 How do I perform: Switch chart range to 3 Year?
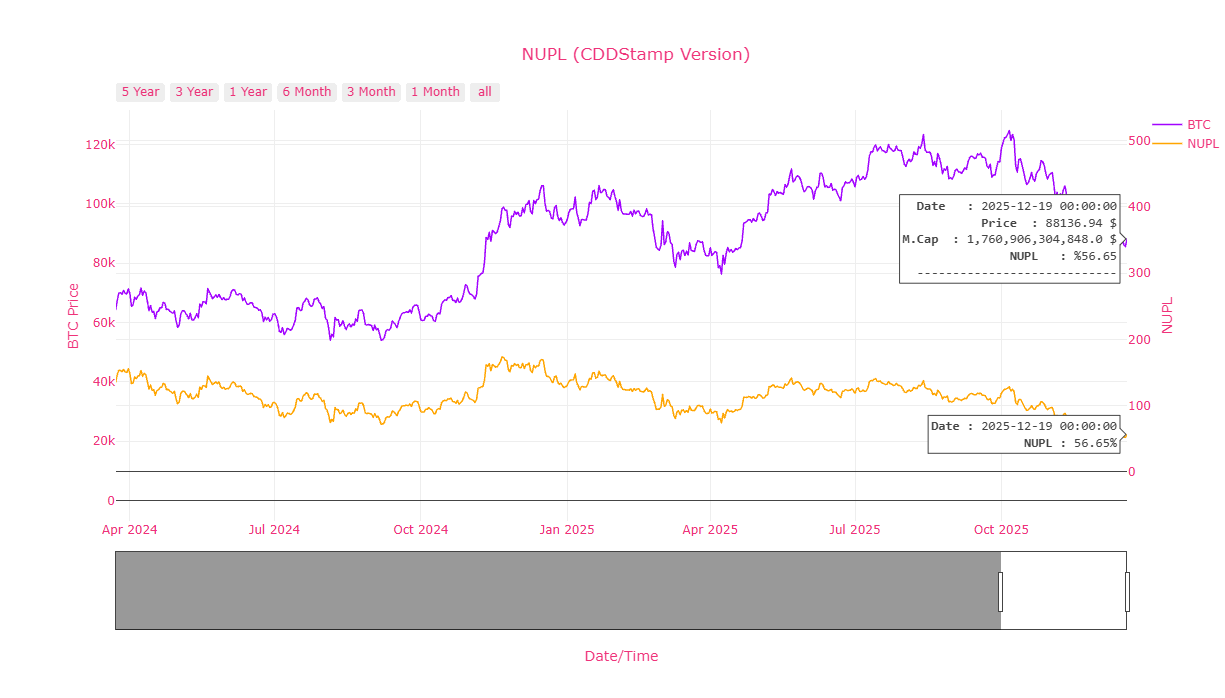pos(194,92)
